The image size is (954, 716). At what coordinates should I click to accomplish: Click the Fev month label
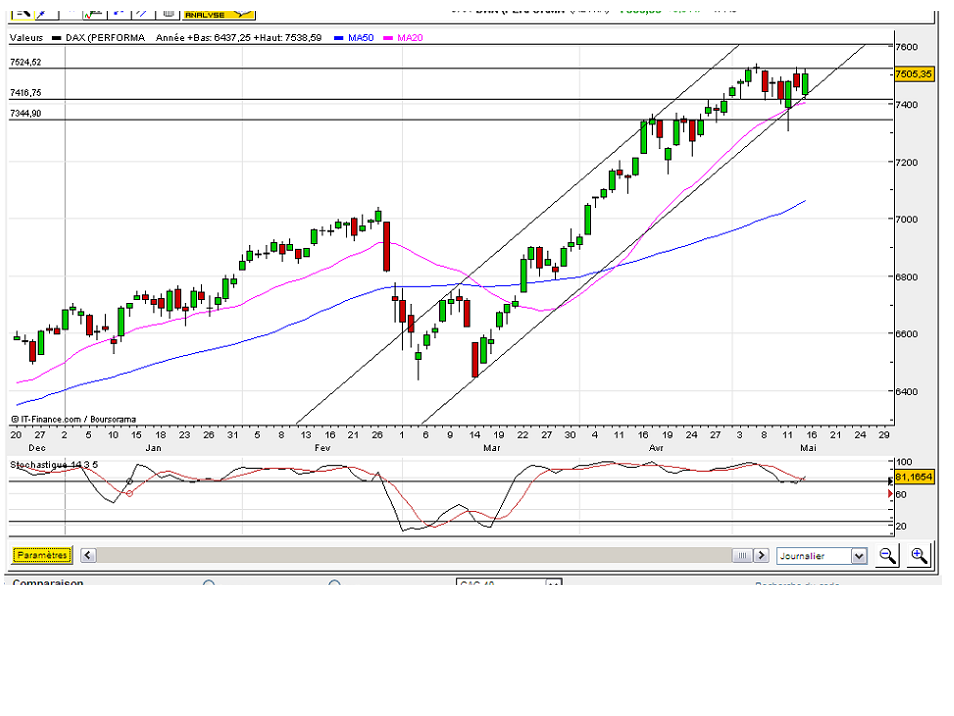[322, 448]
